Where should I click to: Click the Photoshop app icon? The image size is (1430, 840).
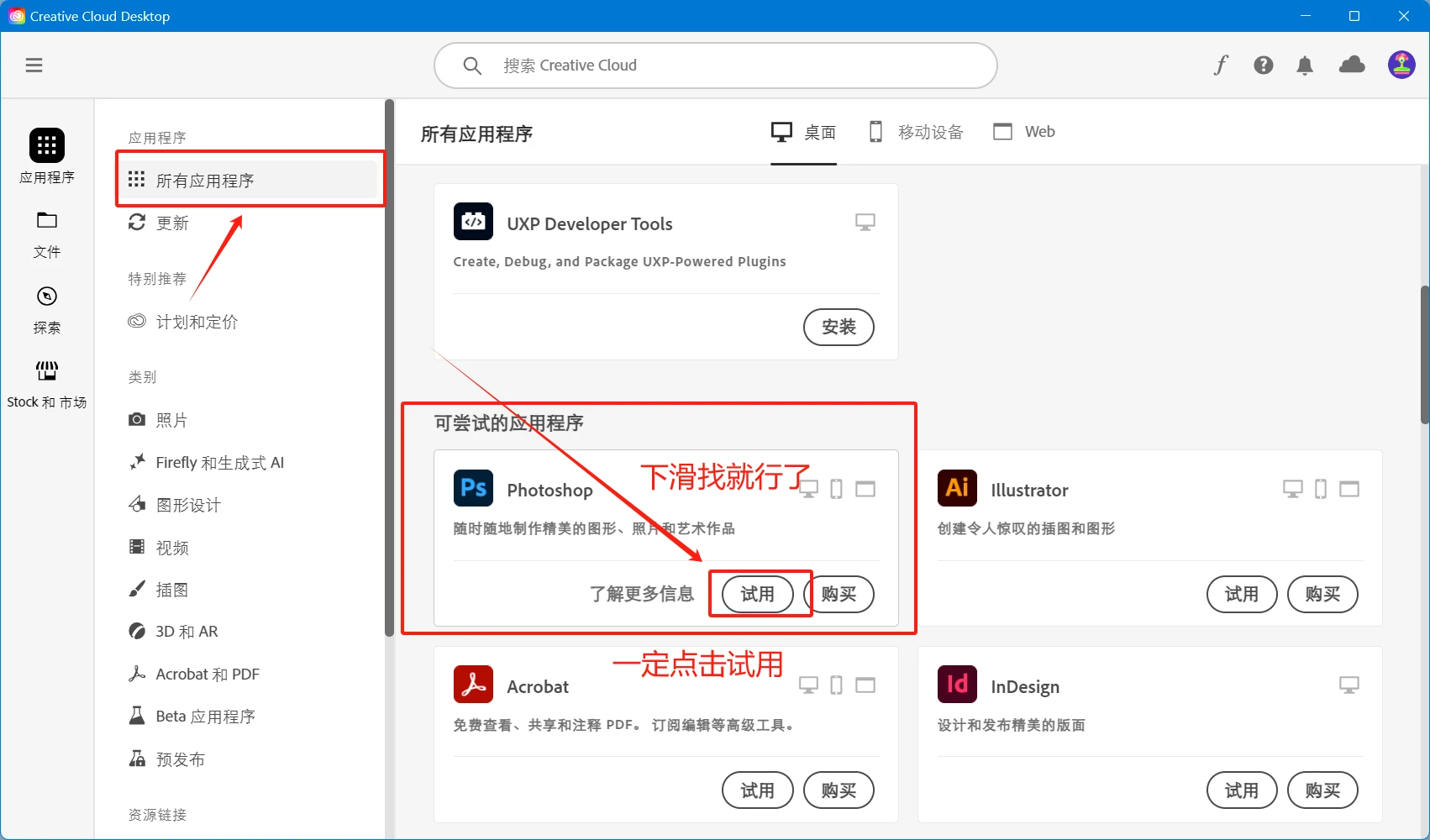click(473, 488)
